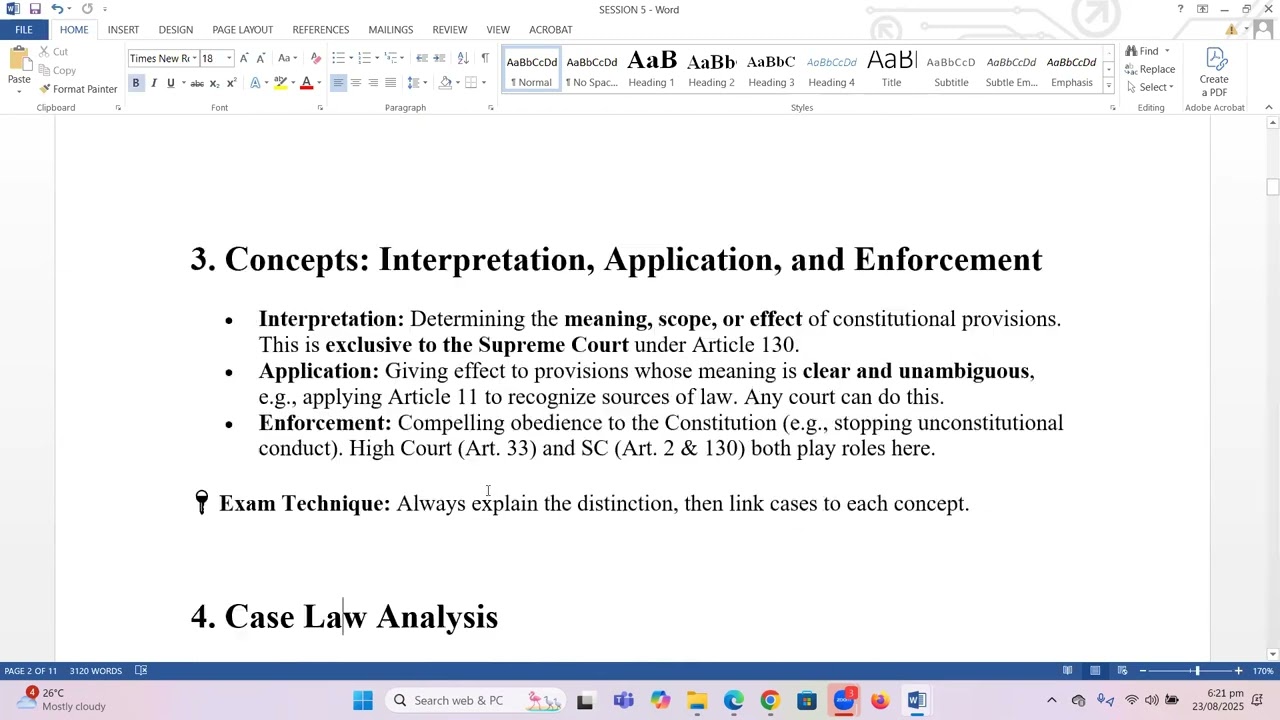
Task: Open the FILE tab
Action: [x=24, y=30]
